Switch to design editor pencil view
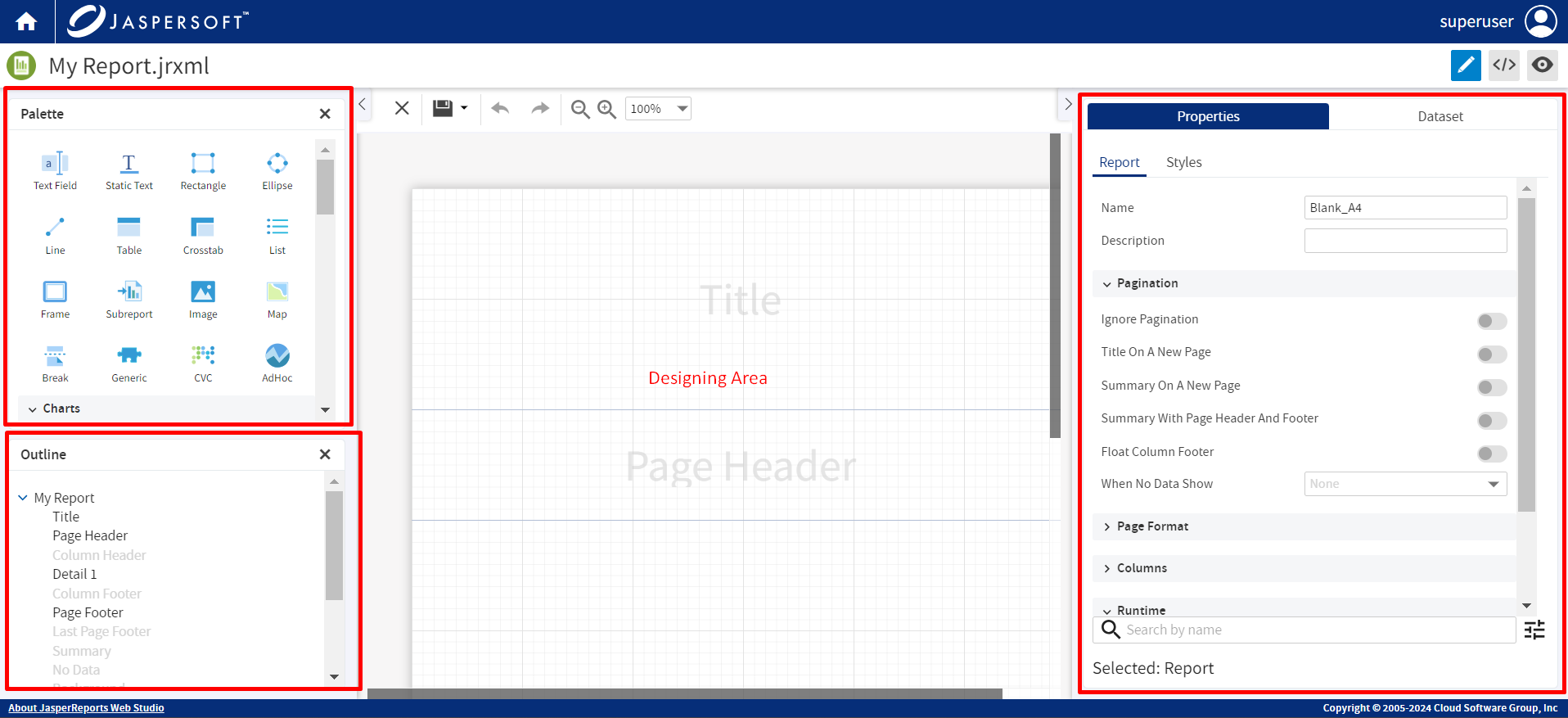Screen dimensions: 1568x718 [1466, 65]
